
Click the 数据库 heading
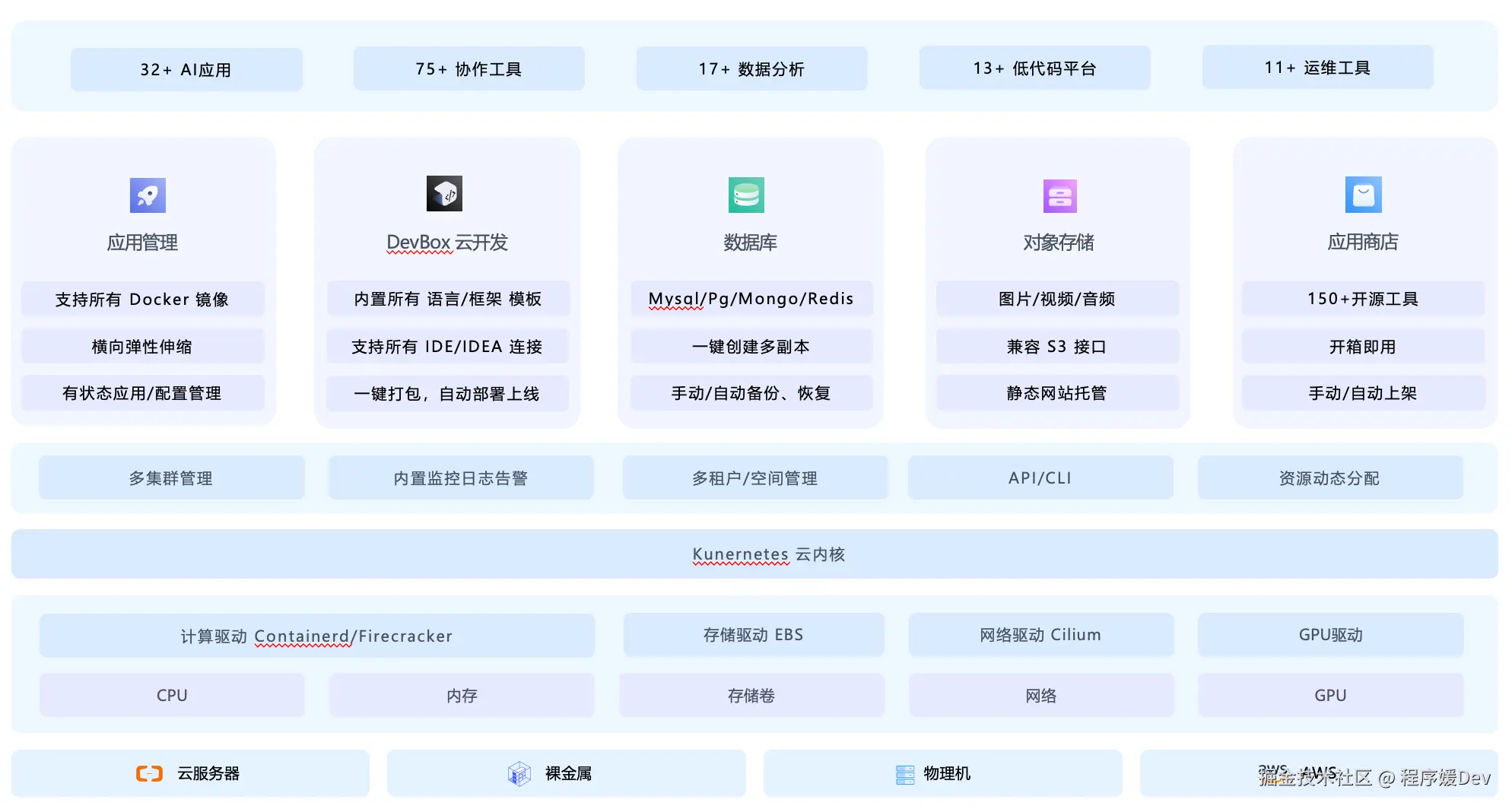(x=750, y=243)
